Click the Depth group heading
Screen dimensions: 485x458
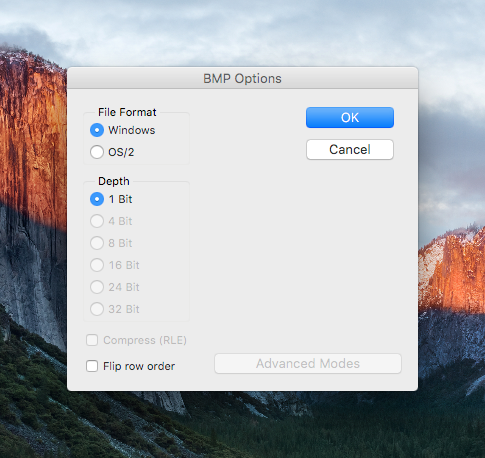pyautogui.click(x=114, y=181)
